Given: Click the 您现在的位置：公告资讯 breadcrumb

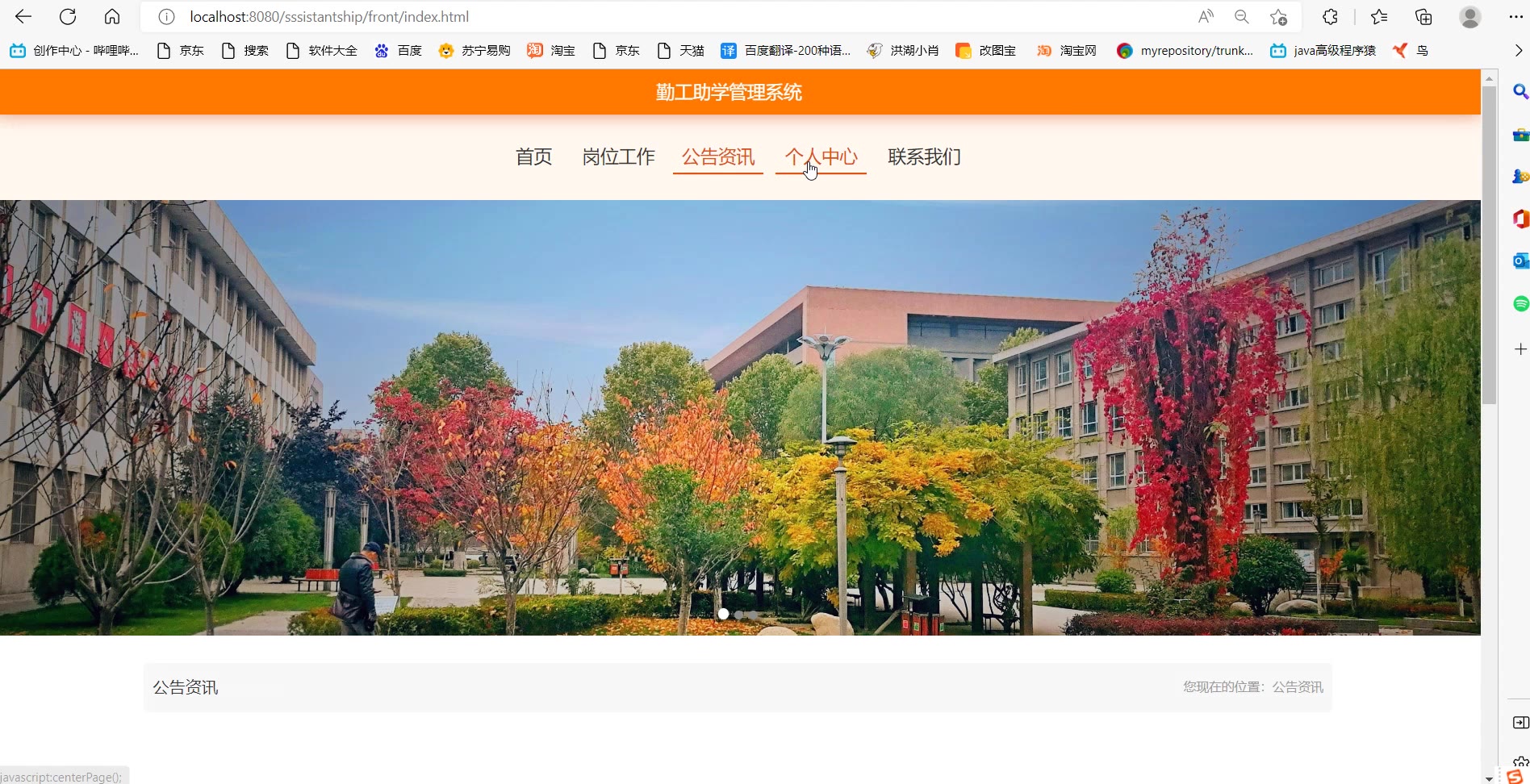Looking at the screenshot, I should (x=1253, y=687).
